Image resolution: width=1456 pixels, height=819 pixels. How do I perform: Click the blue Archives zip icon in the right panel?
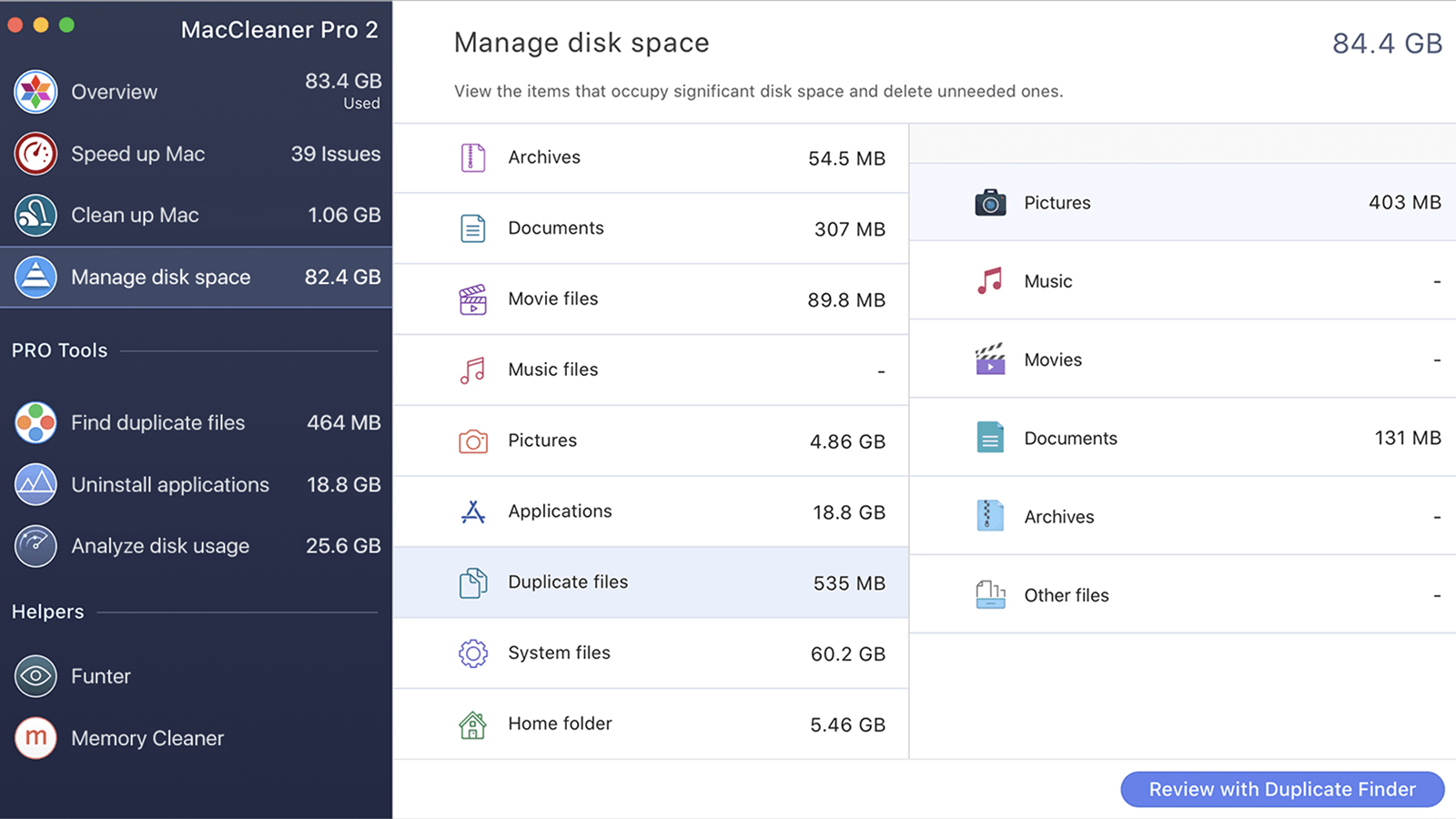pyautogui.click(x=990, y=516)
